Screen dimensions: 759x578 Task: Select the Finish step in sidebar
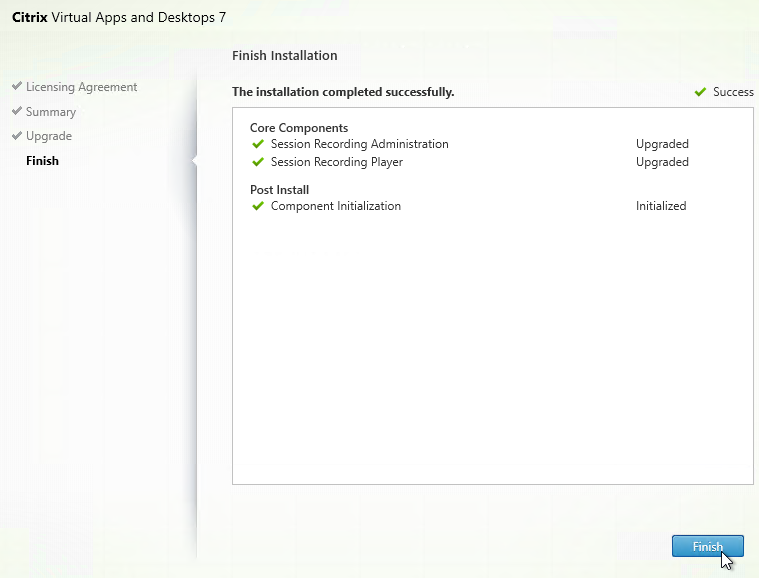tap(43, 161)
